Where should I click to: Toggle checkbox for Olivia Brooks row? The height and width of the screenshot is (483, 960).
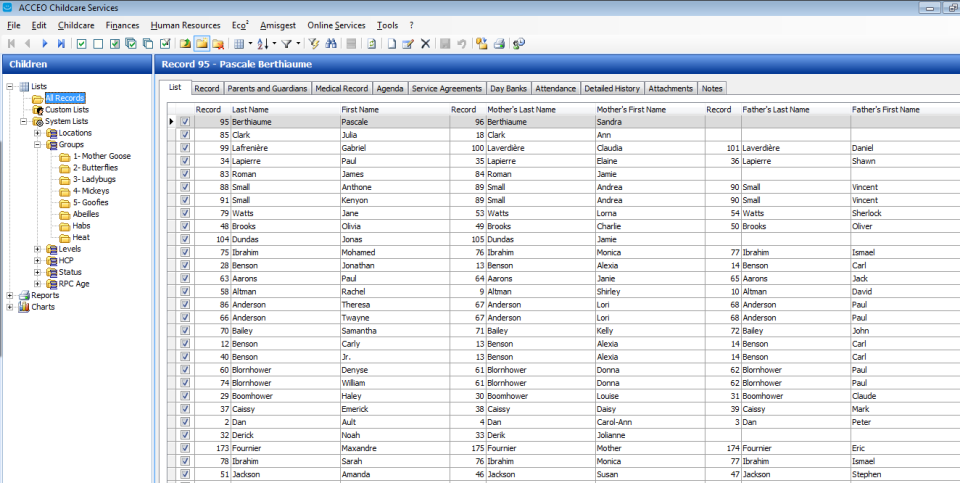[x=185, y=226]
